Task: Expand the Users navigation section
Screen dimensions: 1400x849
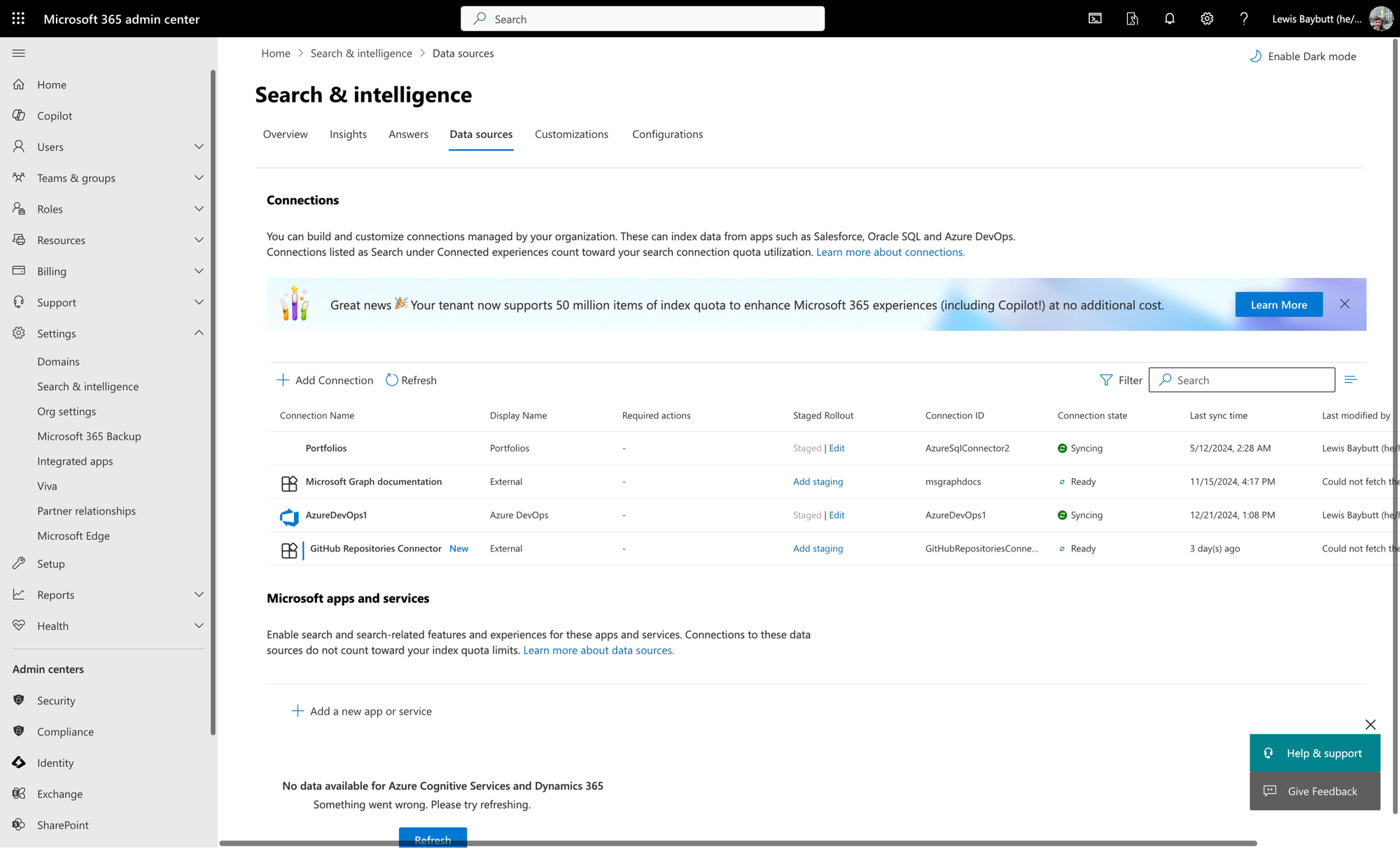Action: pyautogui.click(x=199, y=146)
